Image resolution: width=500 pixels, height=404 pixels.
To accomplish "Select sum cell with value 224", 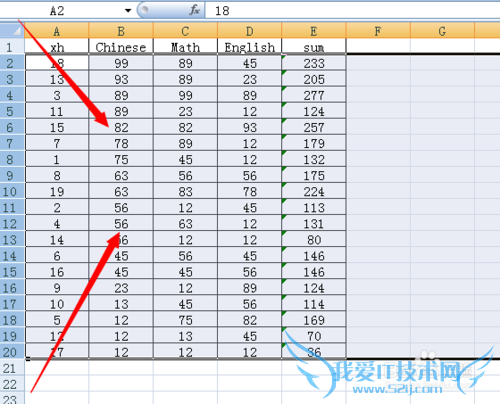I will pos(314,191).
